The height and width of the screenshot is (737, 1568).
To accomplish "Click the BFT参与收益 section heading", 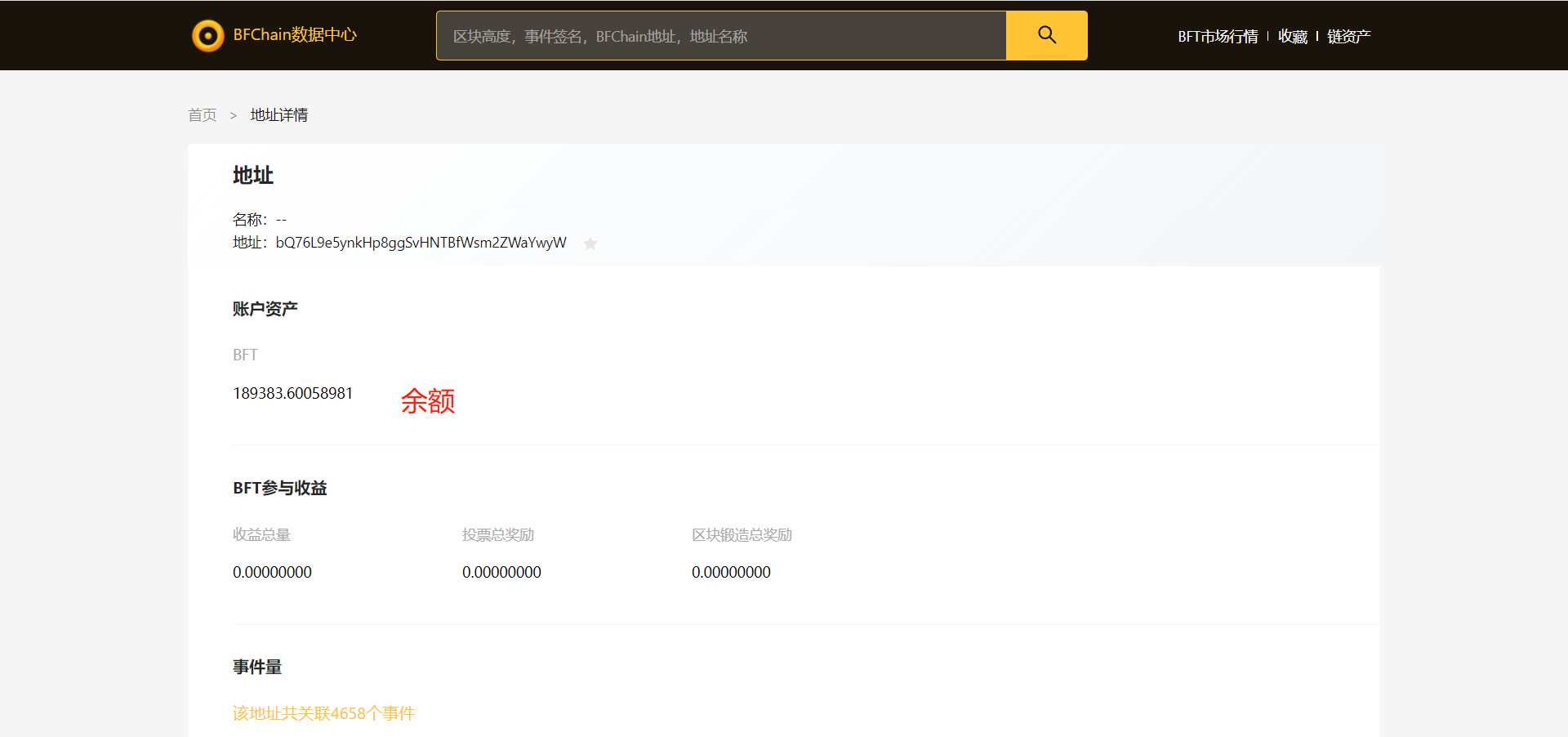I will coord(280,488).
